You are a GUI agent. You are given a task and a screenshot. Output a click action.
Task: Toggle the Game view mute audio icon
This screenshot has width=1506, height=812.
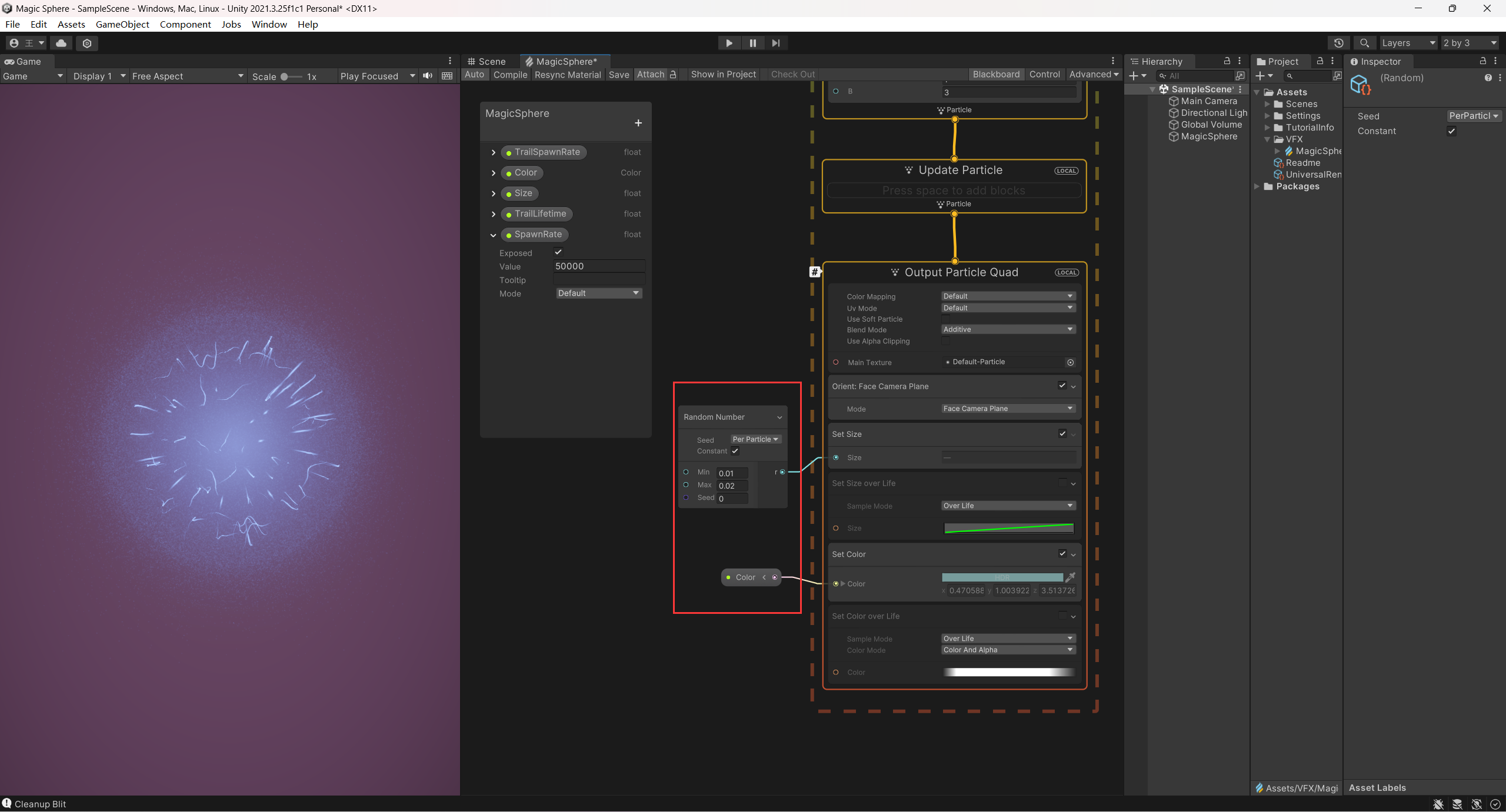point(428,76)
